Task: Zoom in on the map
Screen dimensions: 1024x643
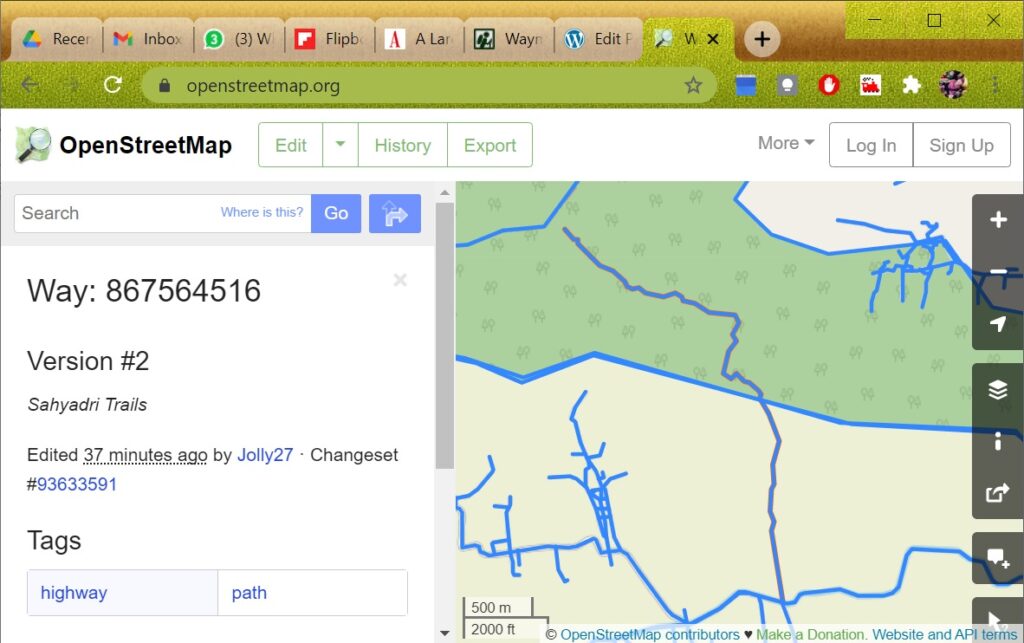Action: 998,220
